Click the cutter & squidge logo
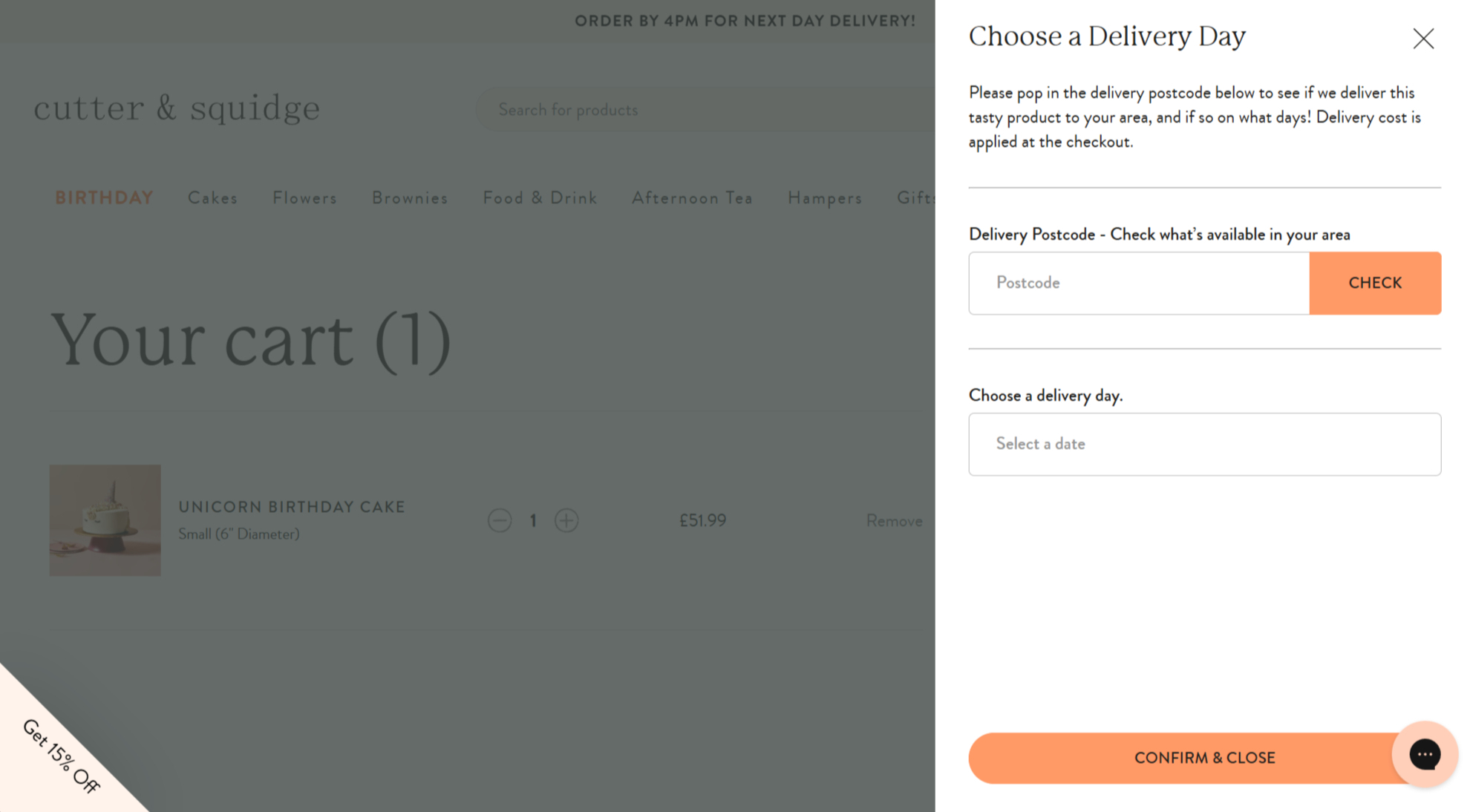Image resolution: width=1473 pixels, height=812 pixels. tap(177, 108)
